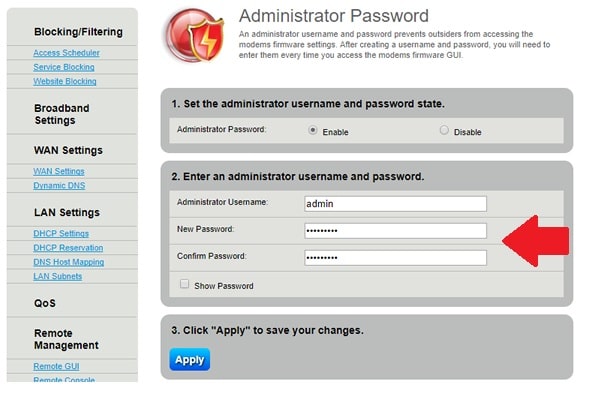Select the Disable radio button

(x=444, y=130)
